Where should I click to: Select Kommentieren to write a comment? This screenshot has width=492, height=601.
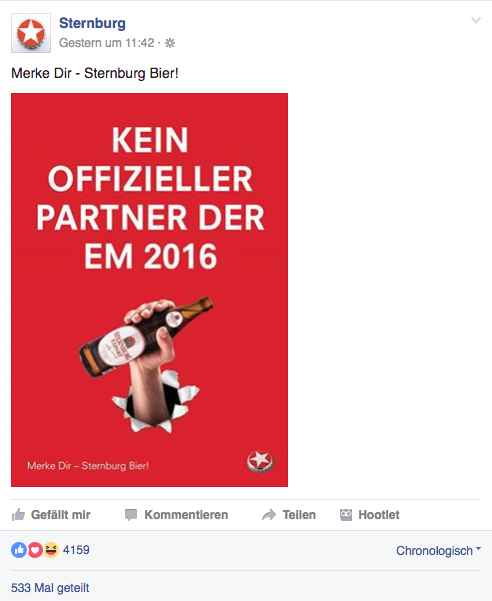tap(177, 514)
